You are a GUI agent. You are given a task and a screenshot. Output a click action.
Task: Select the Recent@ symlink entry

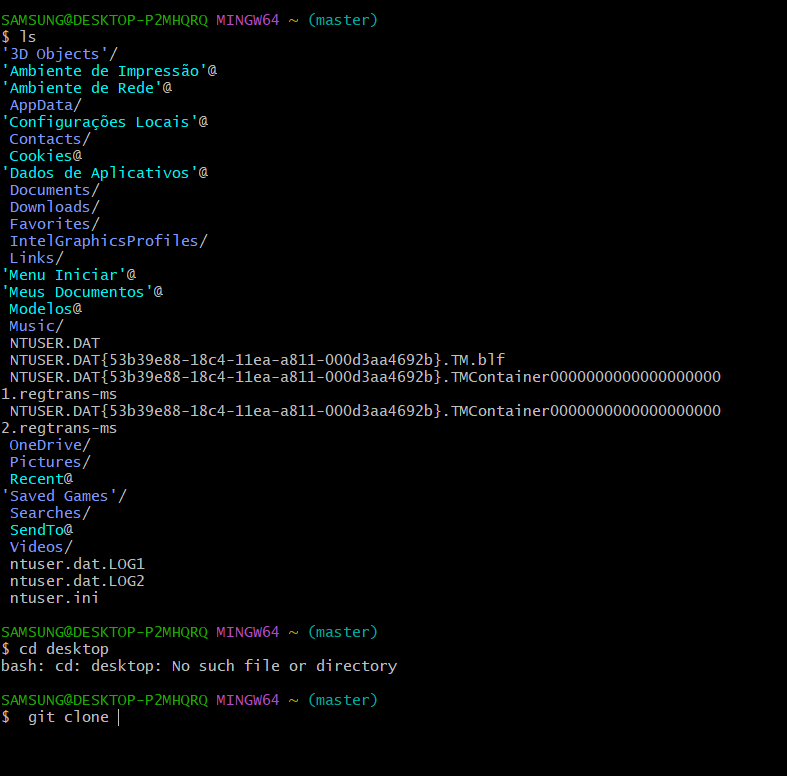pyautogui.click(x=41, y=479)
